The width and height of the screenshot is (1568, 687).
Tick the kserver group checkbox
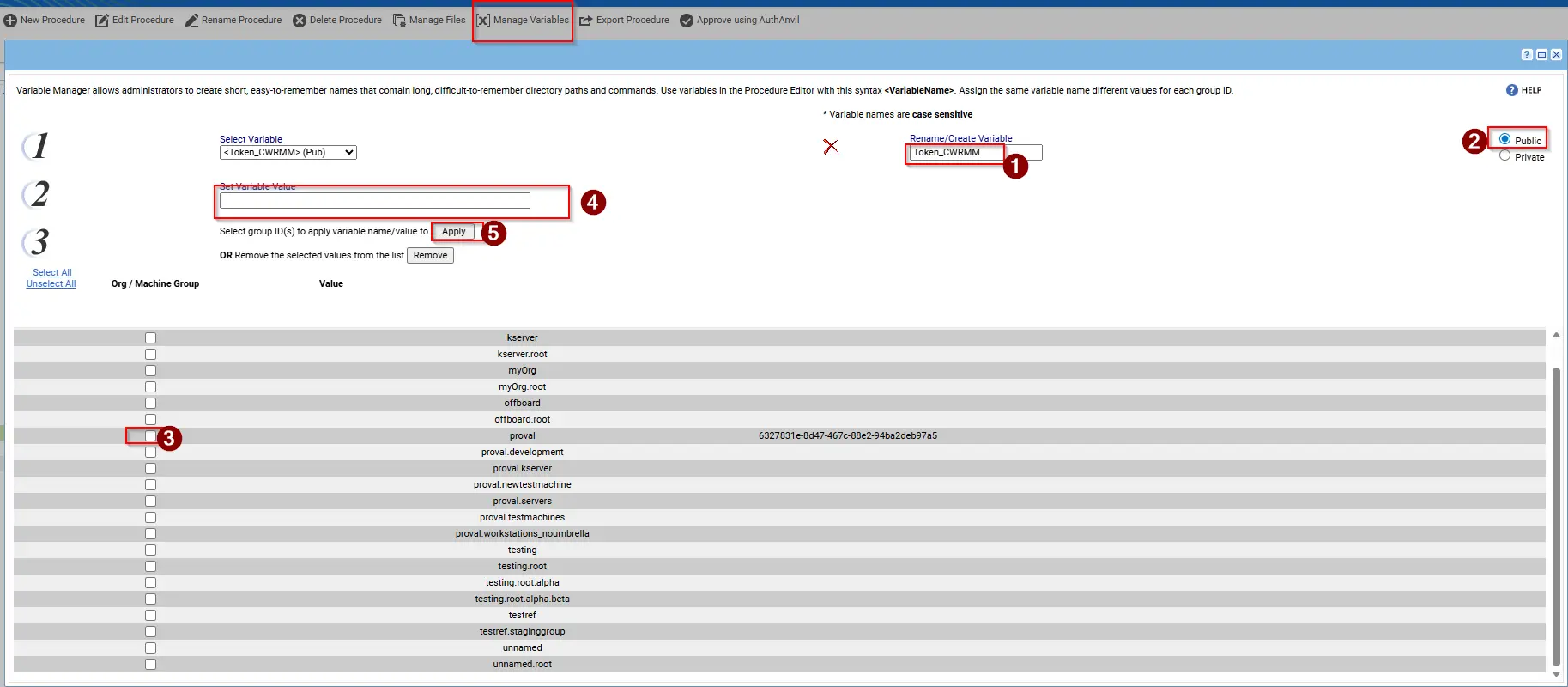(x=151, y=338)
